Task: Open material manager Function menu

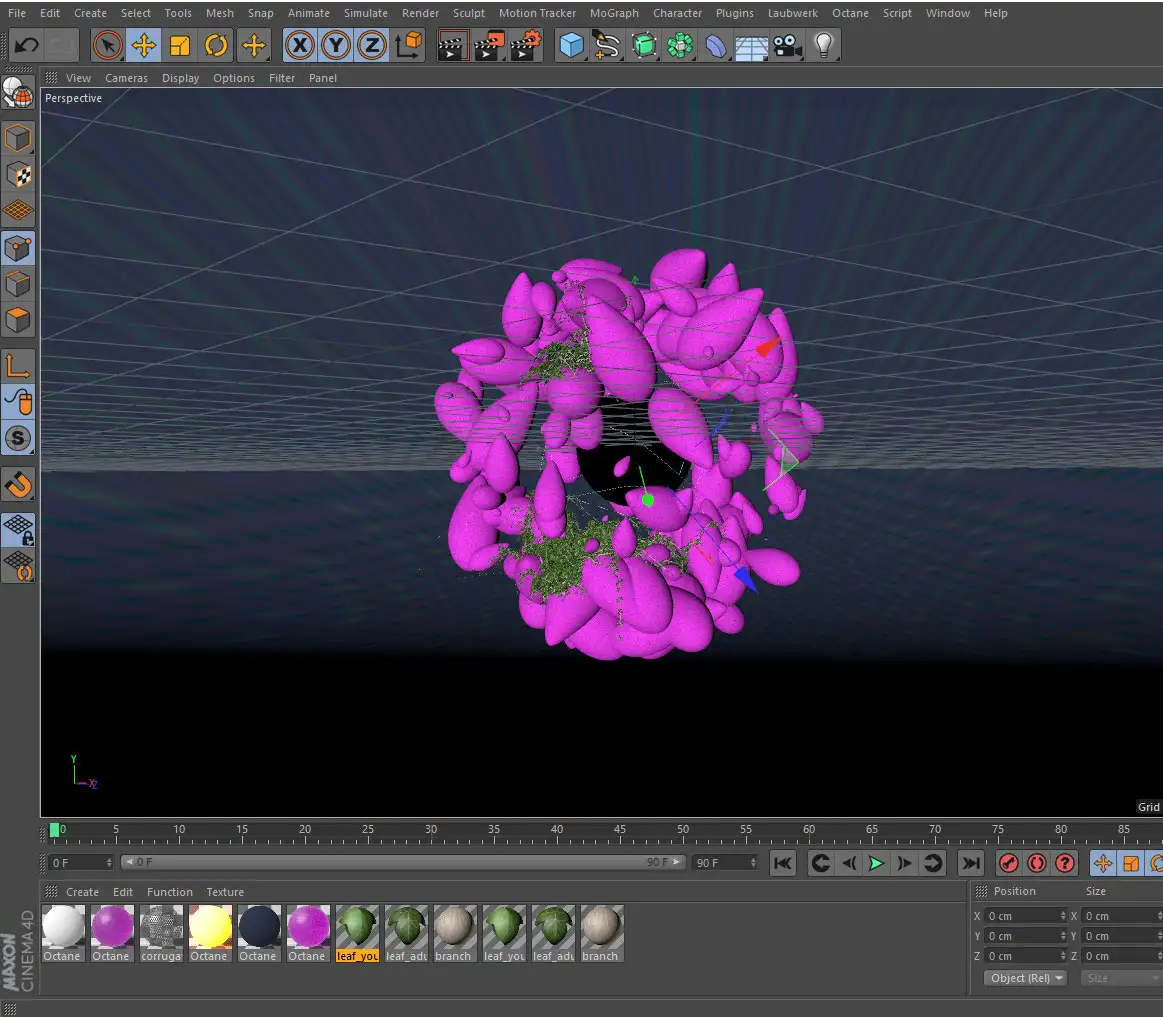Action: (x=170, y=892)
